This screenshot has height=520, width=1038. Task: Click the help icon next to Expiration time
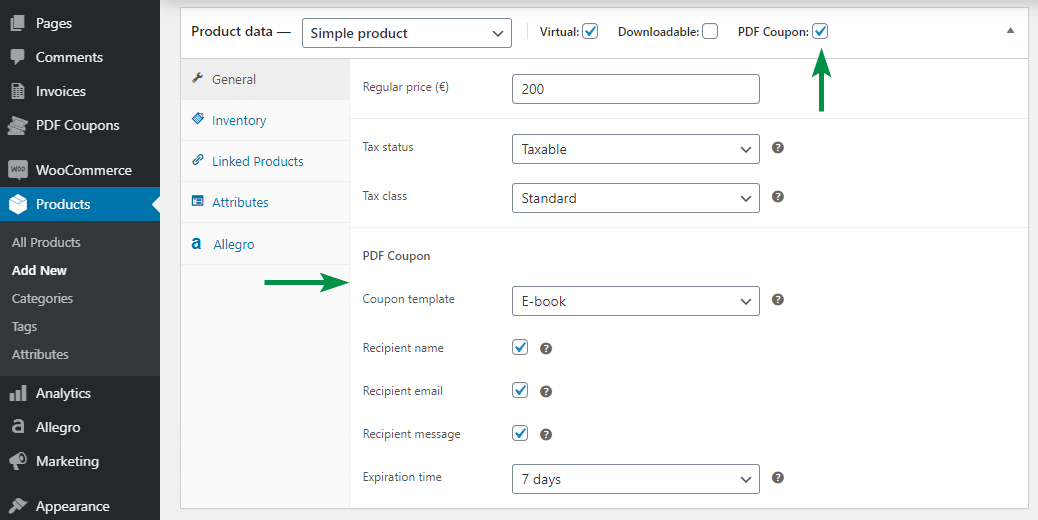[x=778, y=478]
